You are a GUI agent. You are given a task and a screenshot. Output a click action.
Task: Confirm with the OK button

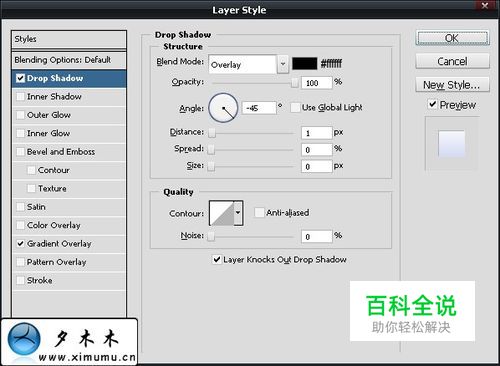pyautogui.click(x=452, y=38)
